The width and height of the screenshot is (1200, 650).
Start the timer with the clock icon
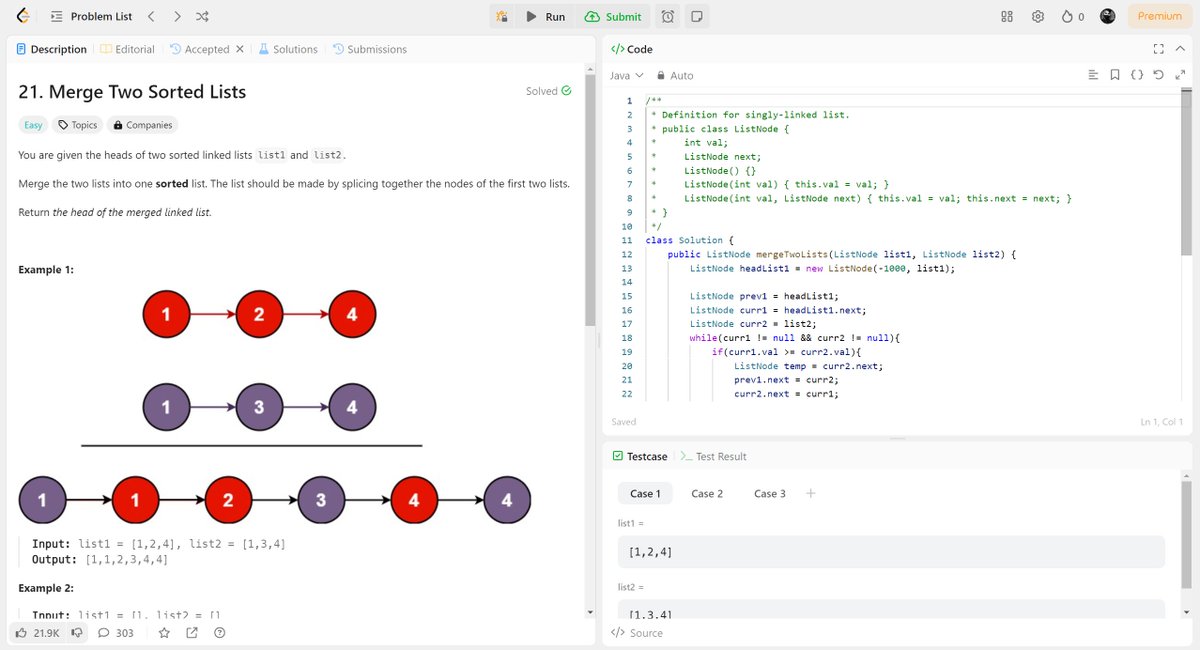tap(670, 16)
